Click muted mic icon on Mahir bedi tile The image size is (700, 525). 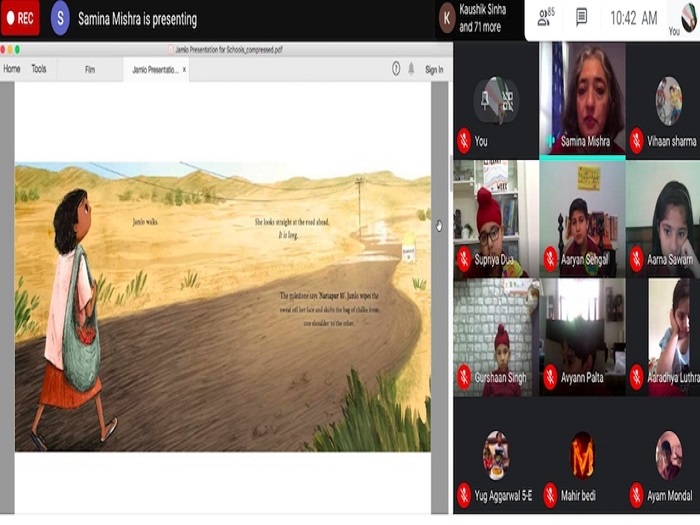pyautogui.click(x=550, y=496)
